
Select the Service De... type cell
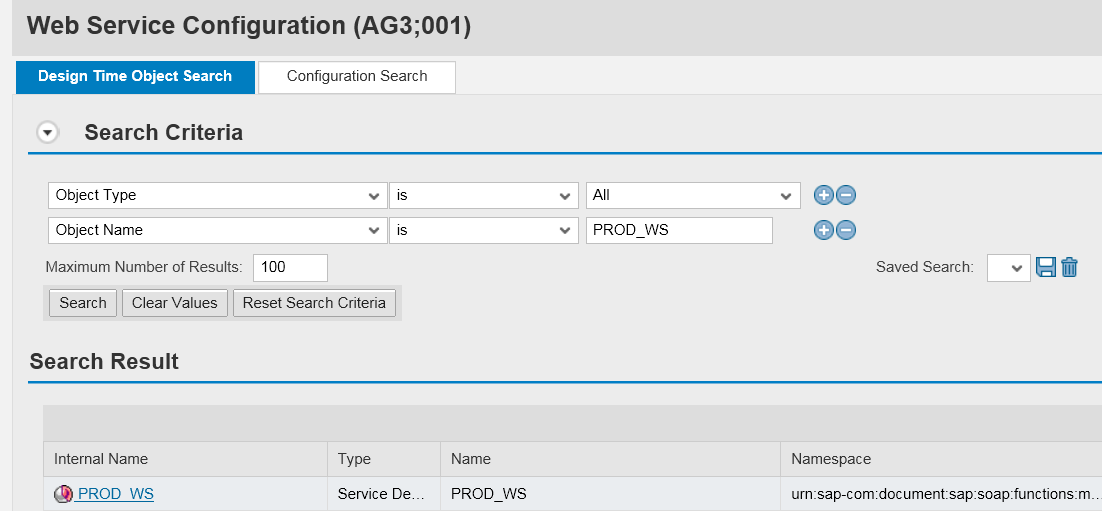point(384,494)
